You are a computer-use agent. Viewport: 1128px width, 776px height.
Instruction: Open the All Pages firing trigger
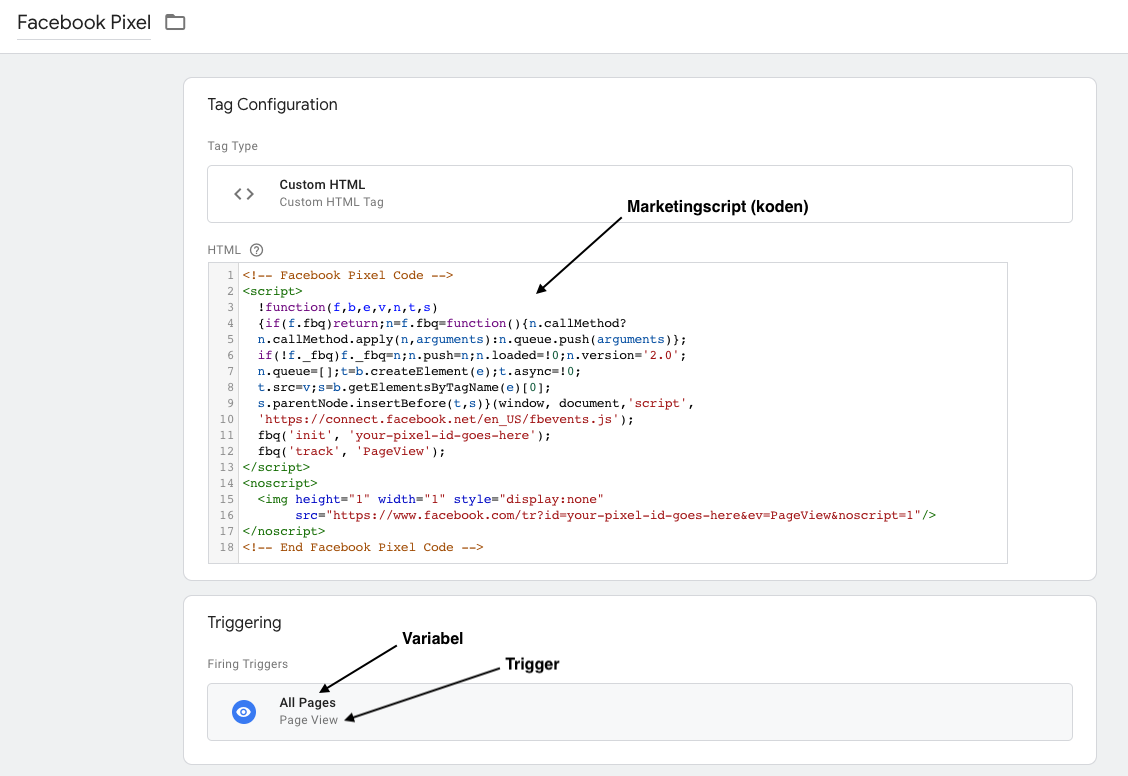tap(640, 712)
